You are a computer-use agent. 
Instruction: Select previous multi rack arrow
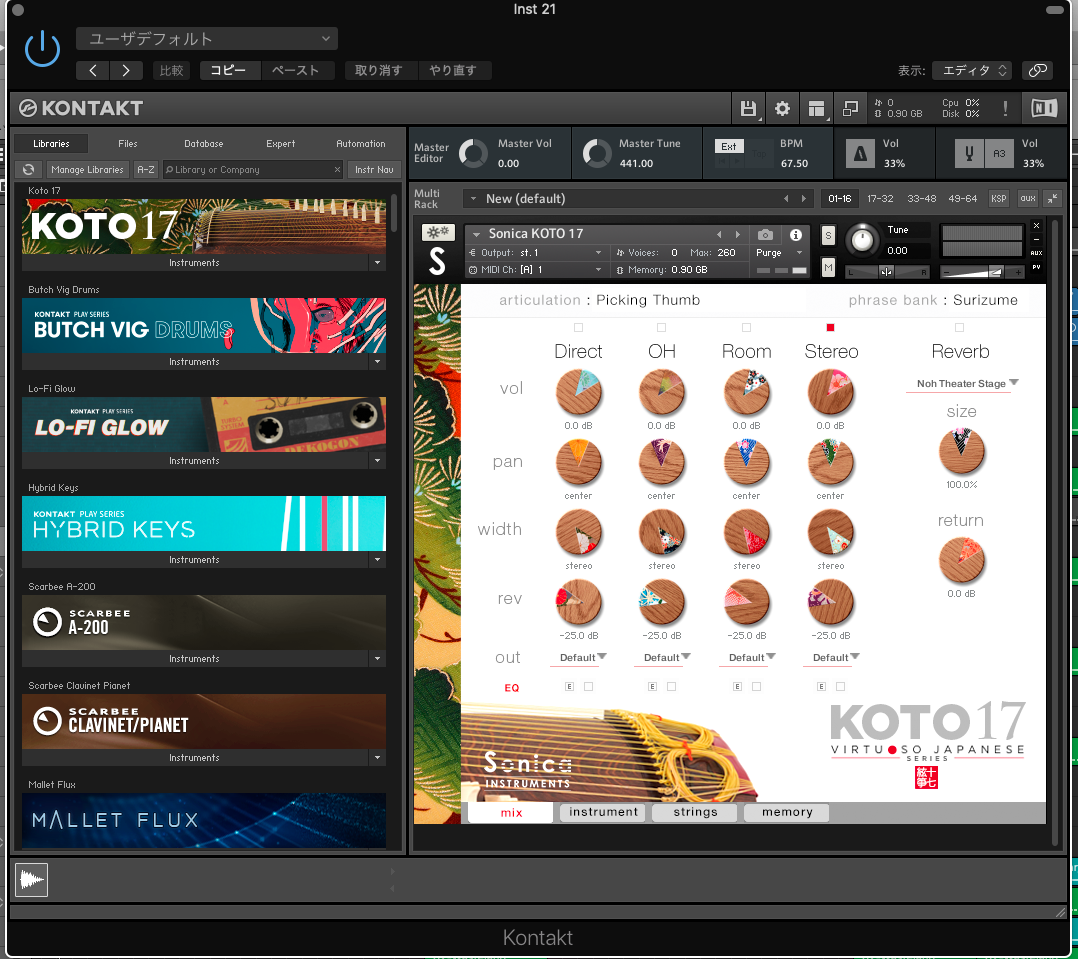click(x=786, y=199)
